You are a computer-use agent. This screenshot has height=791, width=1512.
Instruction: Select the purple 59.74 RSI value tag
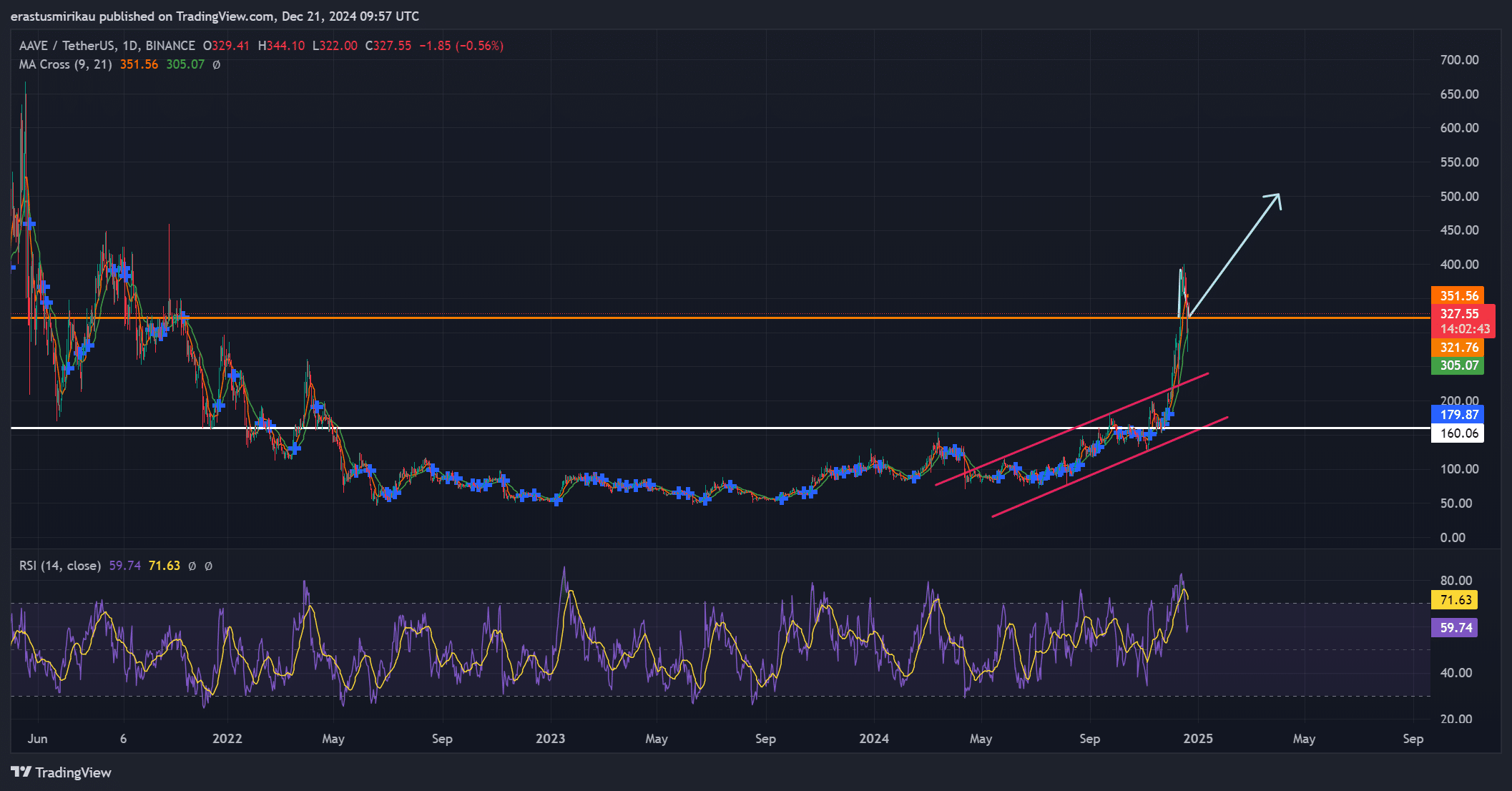point(1455,627)
